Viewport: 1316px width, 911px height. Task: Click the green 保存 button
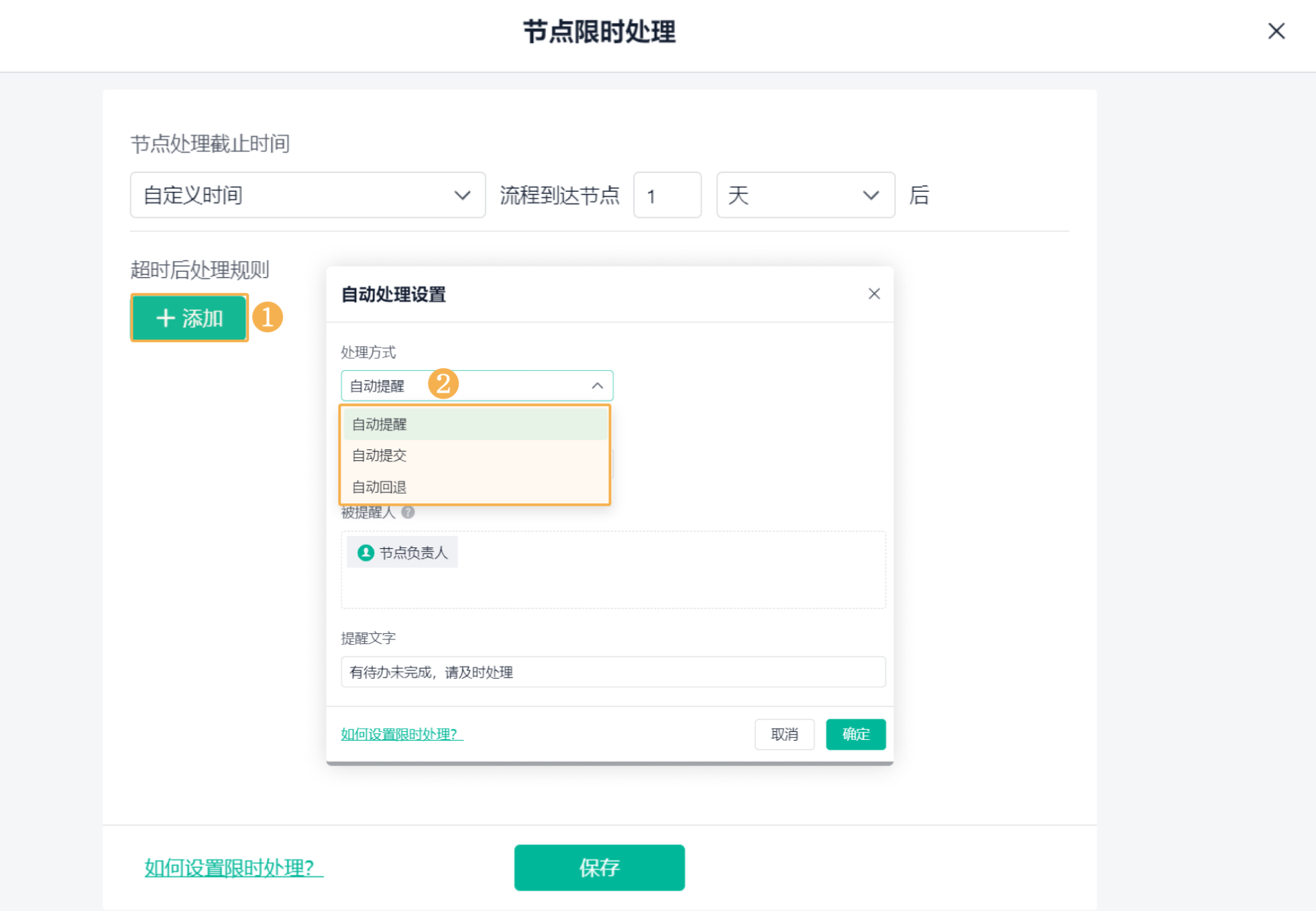[x=599, y=867]
